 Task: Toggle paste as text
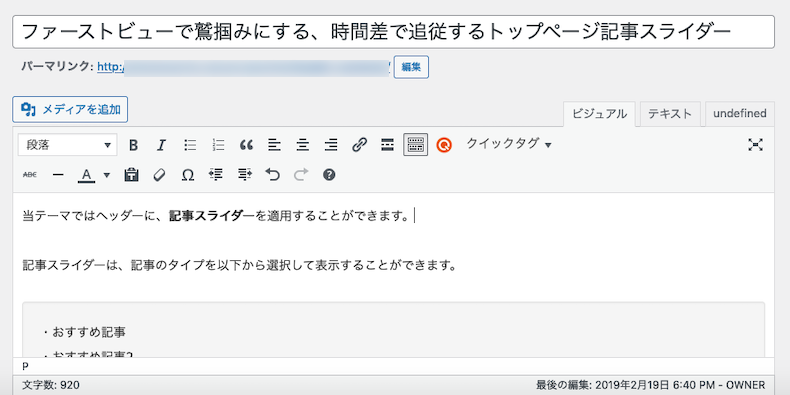click(131, 175)
